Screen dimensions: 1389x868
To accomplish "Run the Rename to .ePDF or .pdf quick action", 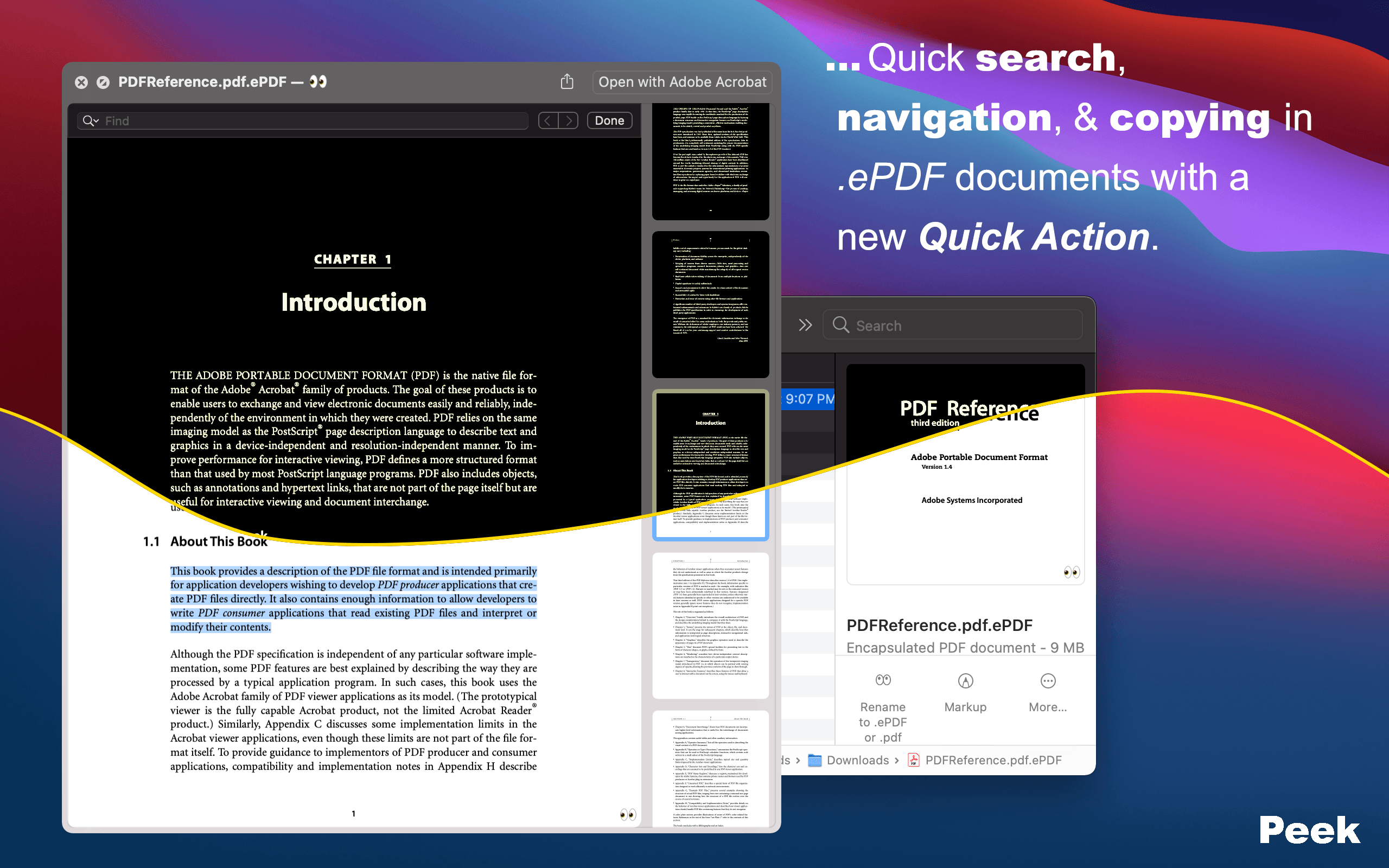I will click(883, 709).
